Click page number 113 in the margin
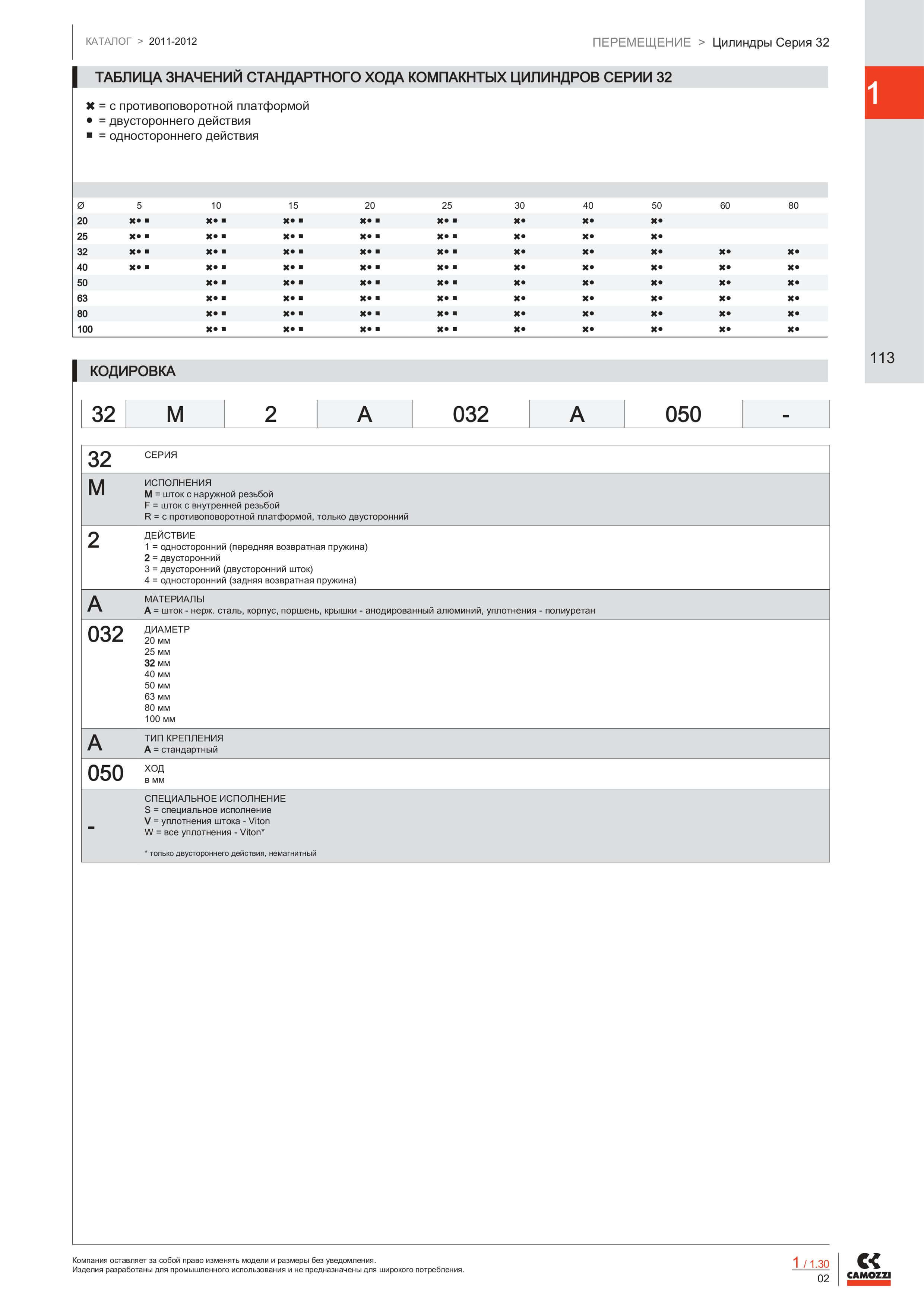This screenshot has height=1308, width=924. pos(882,358)
